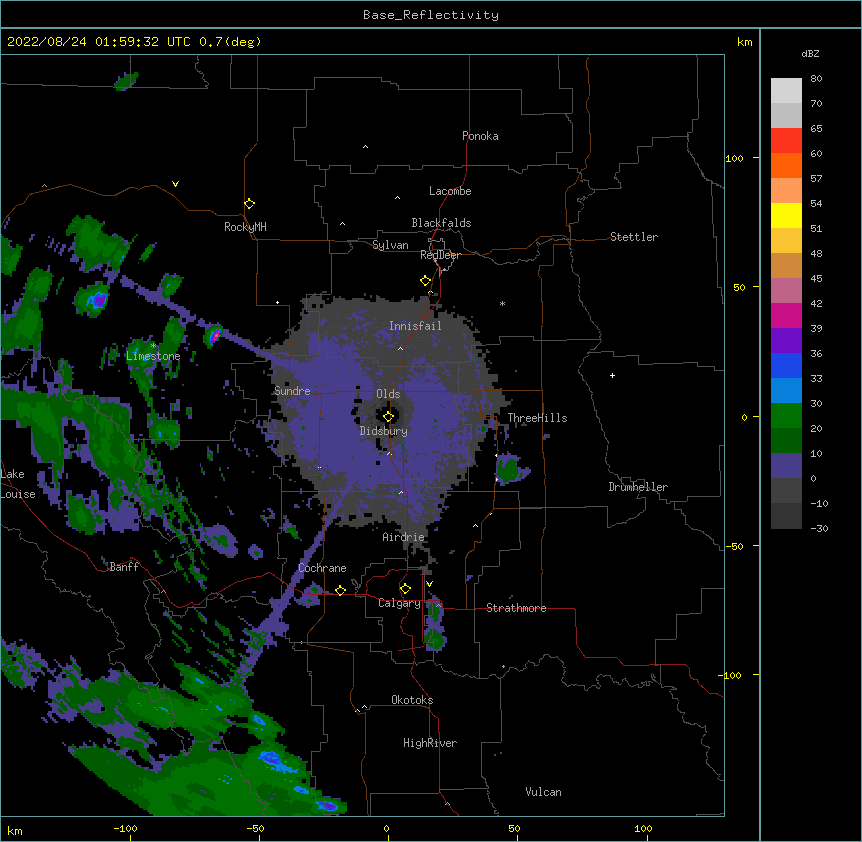Click the yellow diamond marker above RockyMH
The height and width of the screenshot is (842, 862).
click(x=249, y=204)
